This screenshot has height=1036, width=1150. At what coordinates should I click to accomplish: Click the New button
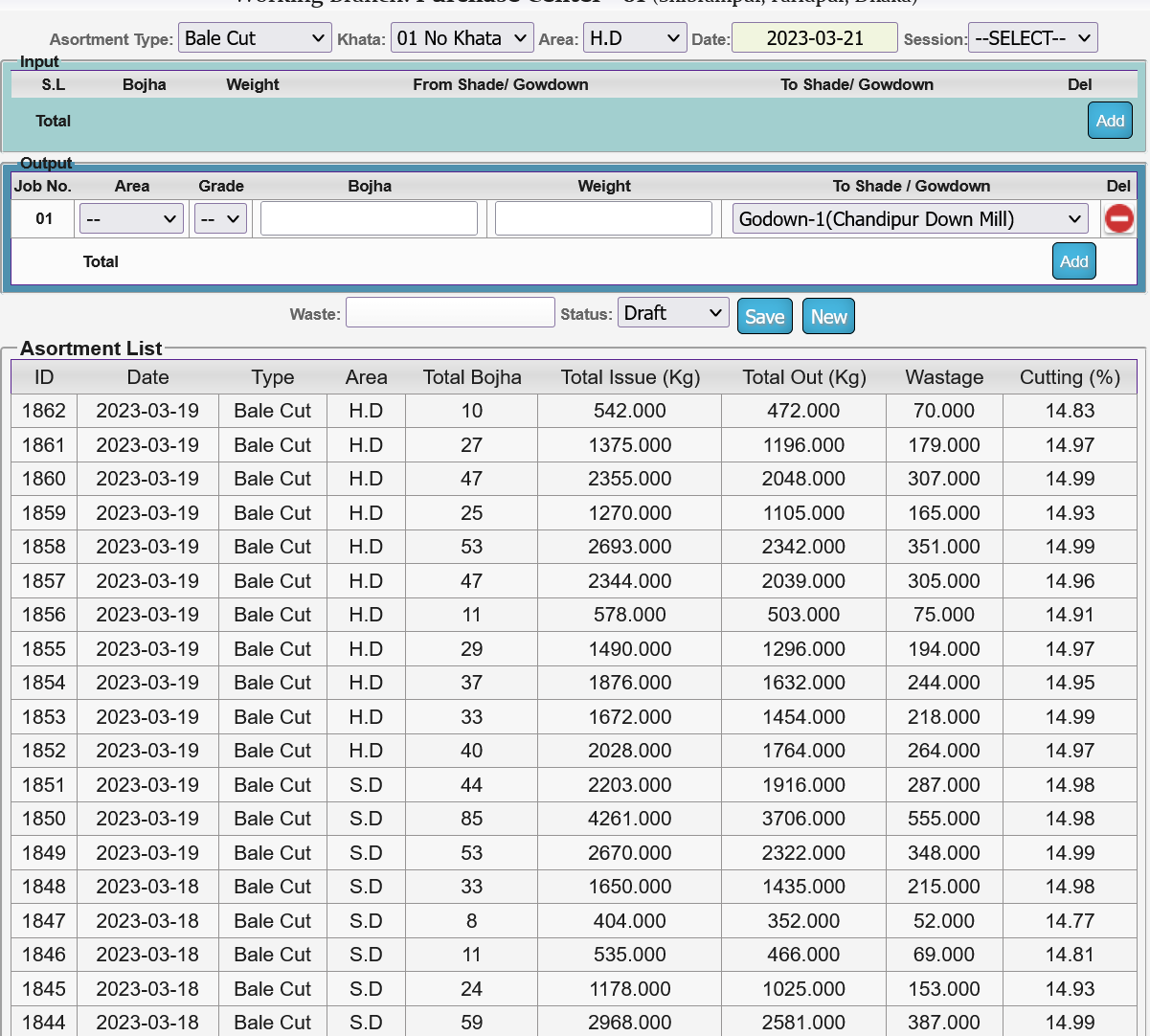point(828,317)
